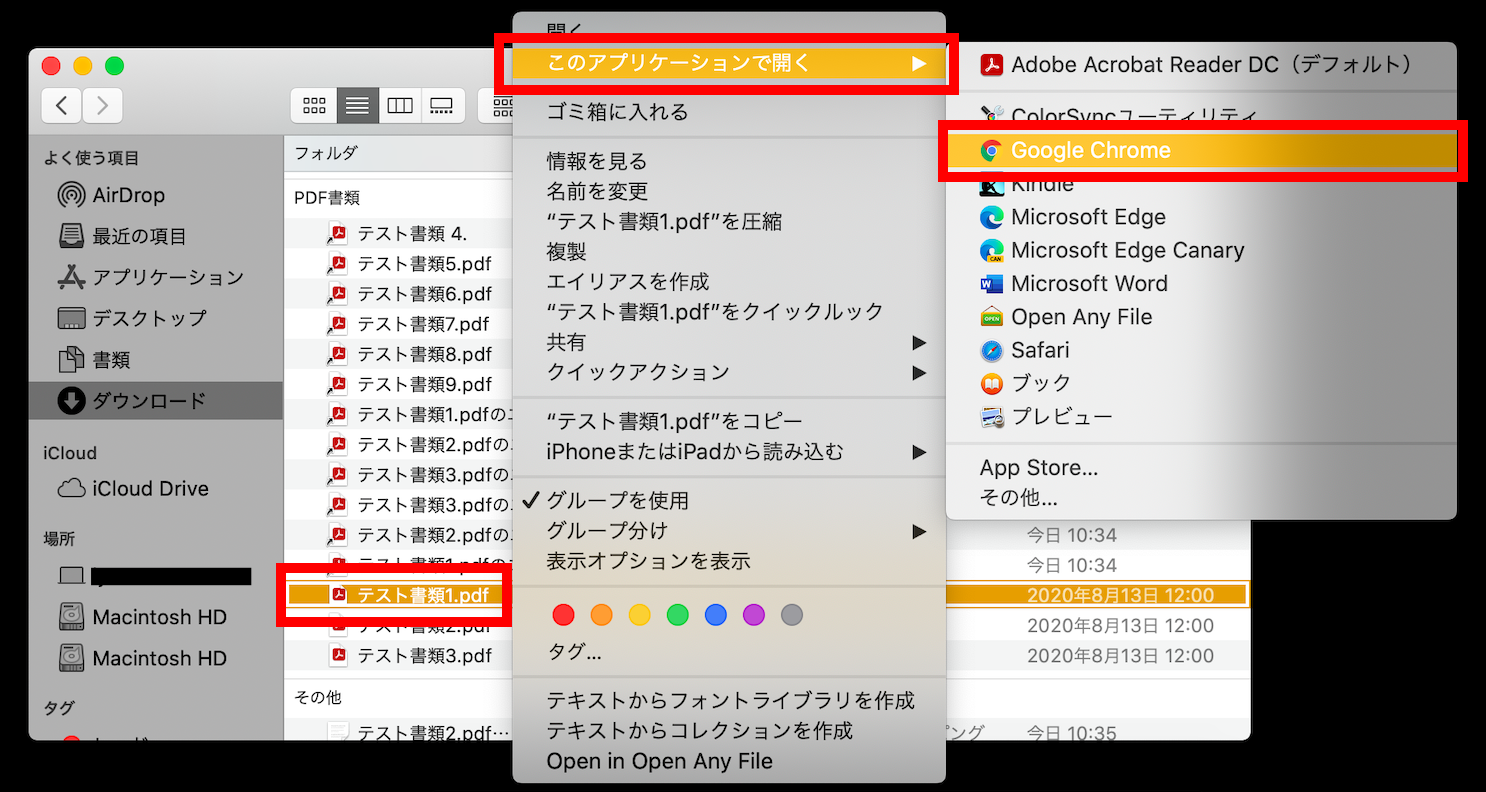Click the Microsoft Edge Canary icon
Screen dimensions: 1486x792
992,250
